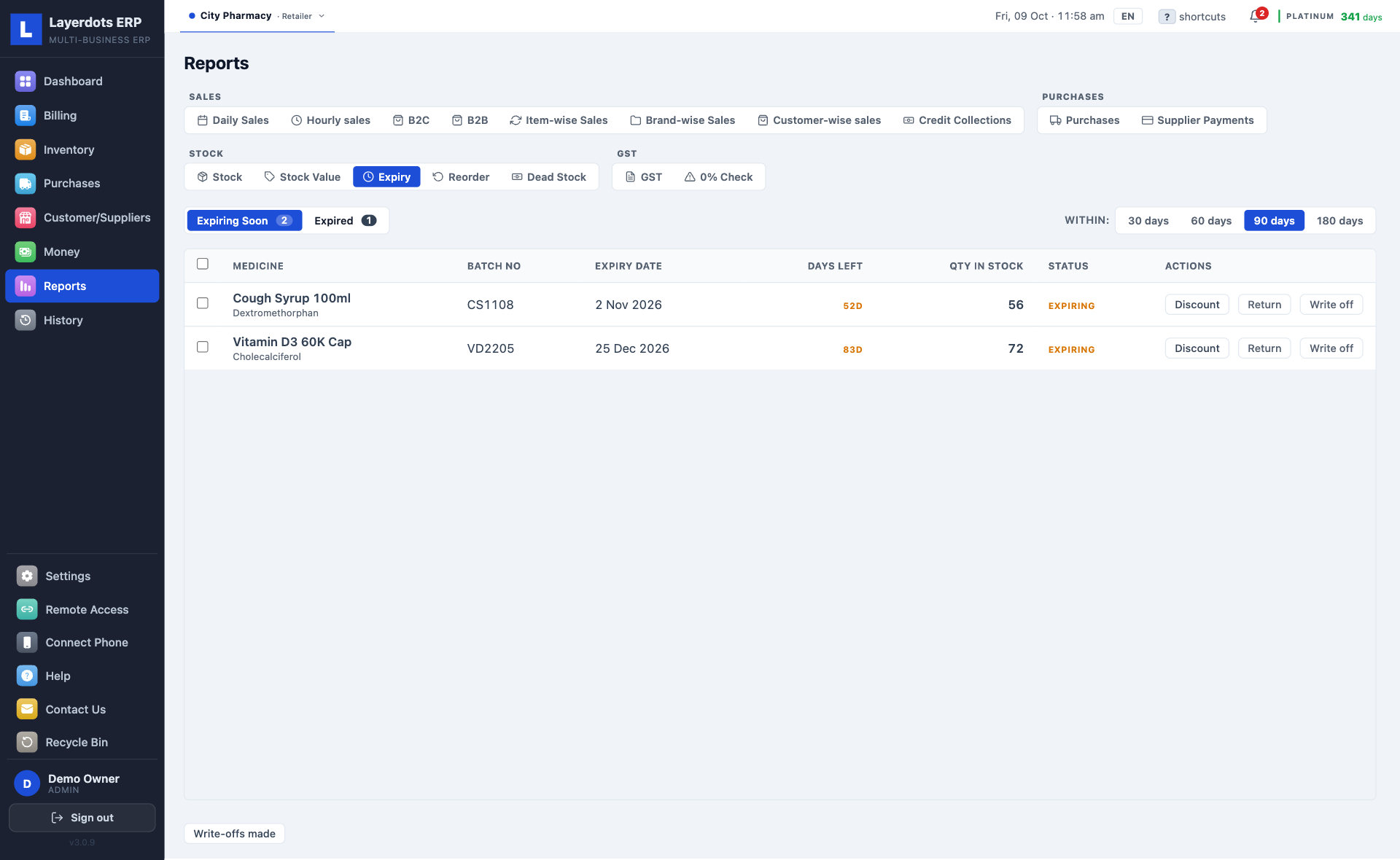Open the Help question icon in sidebar
The height and width of the screenshot is (860, 1400).
pyautogui.click(x=27, y=676)
